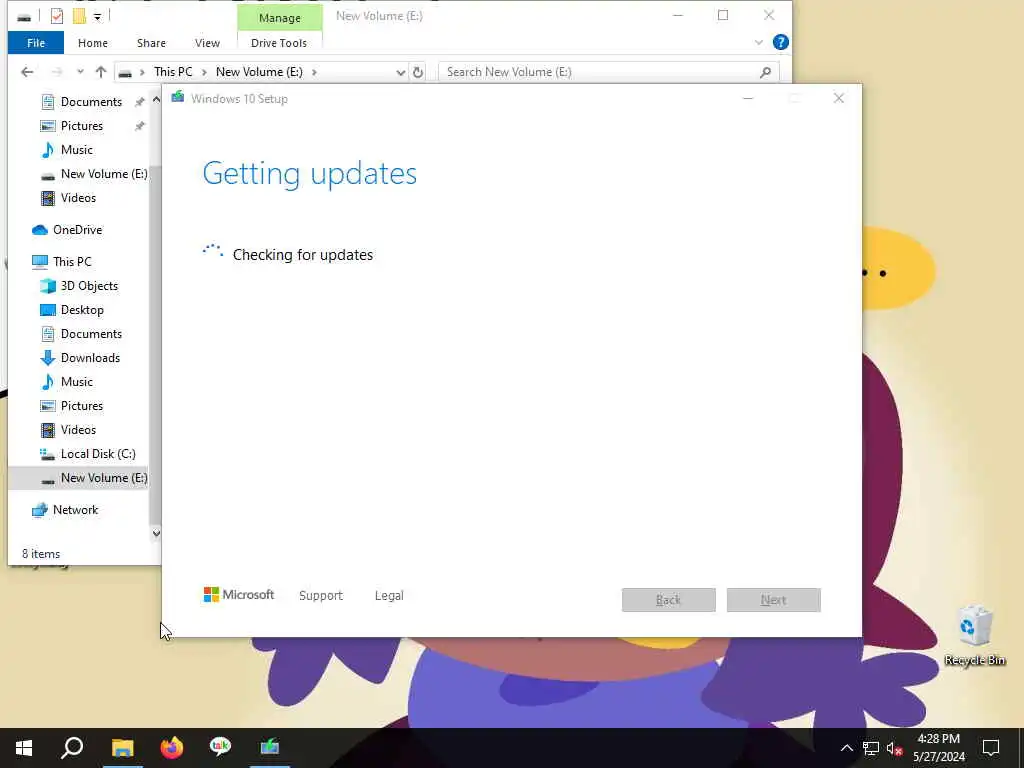Click the network tray icon
The width and height of the screenshot is (1024, 768).
coord(871,748)
